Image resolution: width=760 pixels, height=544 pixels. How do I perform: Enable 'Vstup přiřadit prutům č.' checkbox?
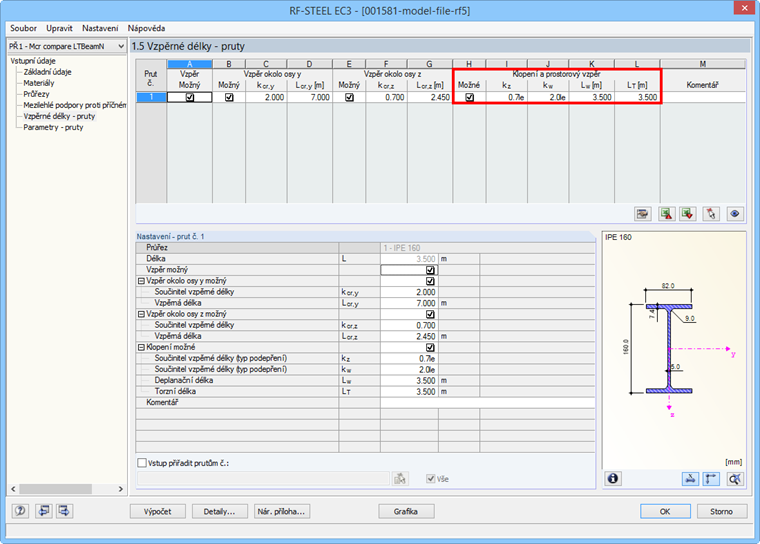[142, 463]
